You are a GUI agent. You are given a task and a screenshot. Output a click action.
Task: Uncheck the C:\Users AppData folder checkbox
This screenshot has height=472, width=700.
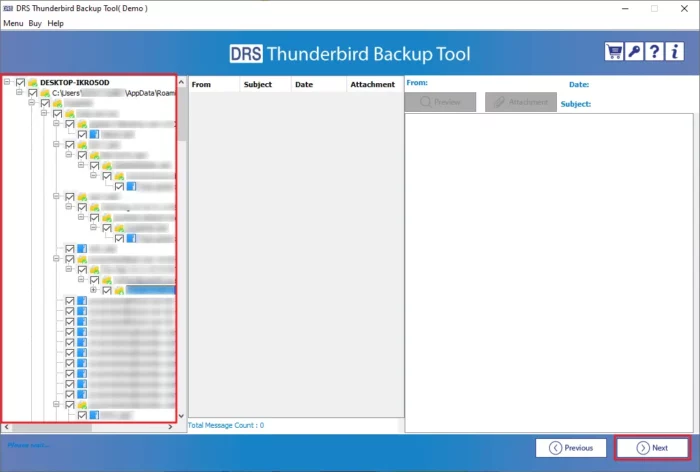click(x=33, y=93)
